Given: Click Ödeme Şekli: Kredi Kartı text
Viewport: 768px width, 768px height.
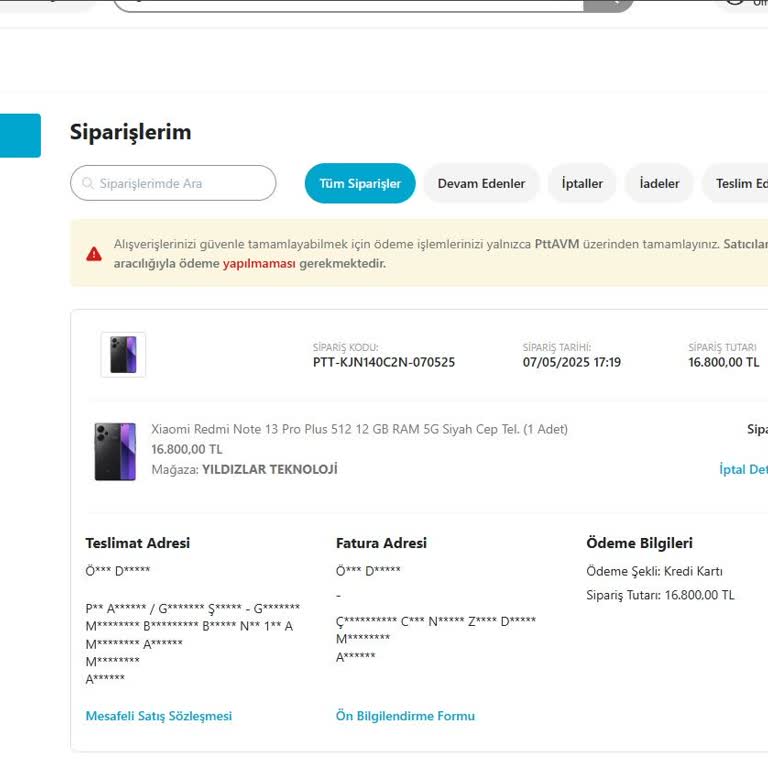Looking at the screenshot, I should (x=654, y=571).
